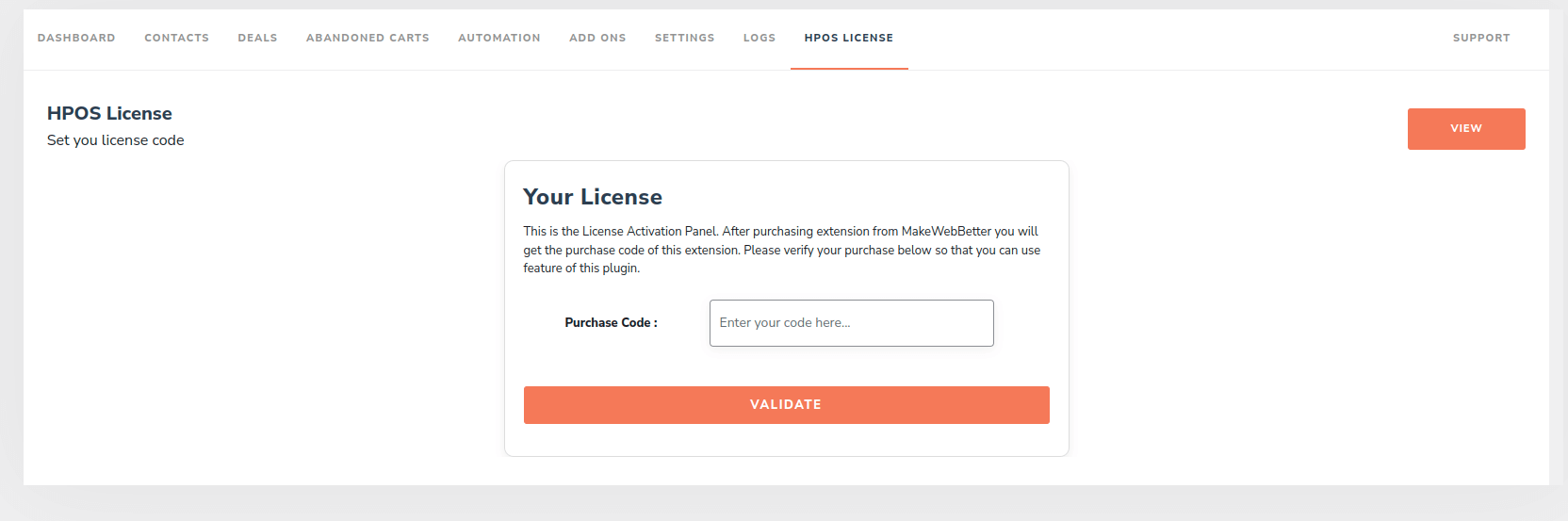Select the Automation tab
1568x521 pixels.
pos(499,38)
